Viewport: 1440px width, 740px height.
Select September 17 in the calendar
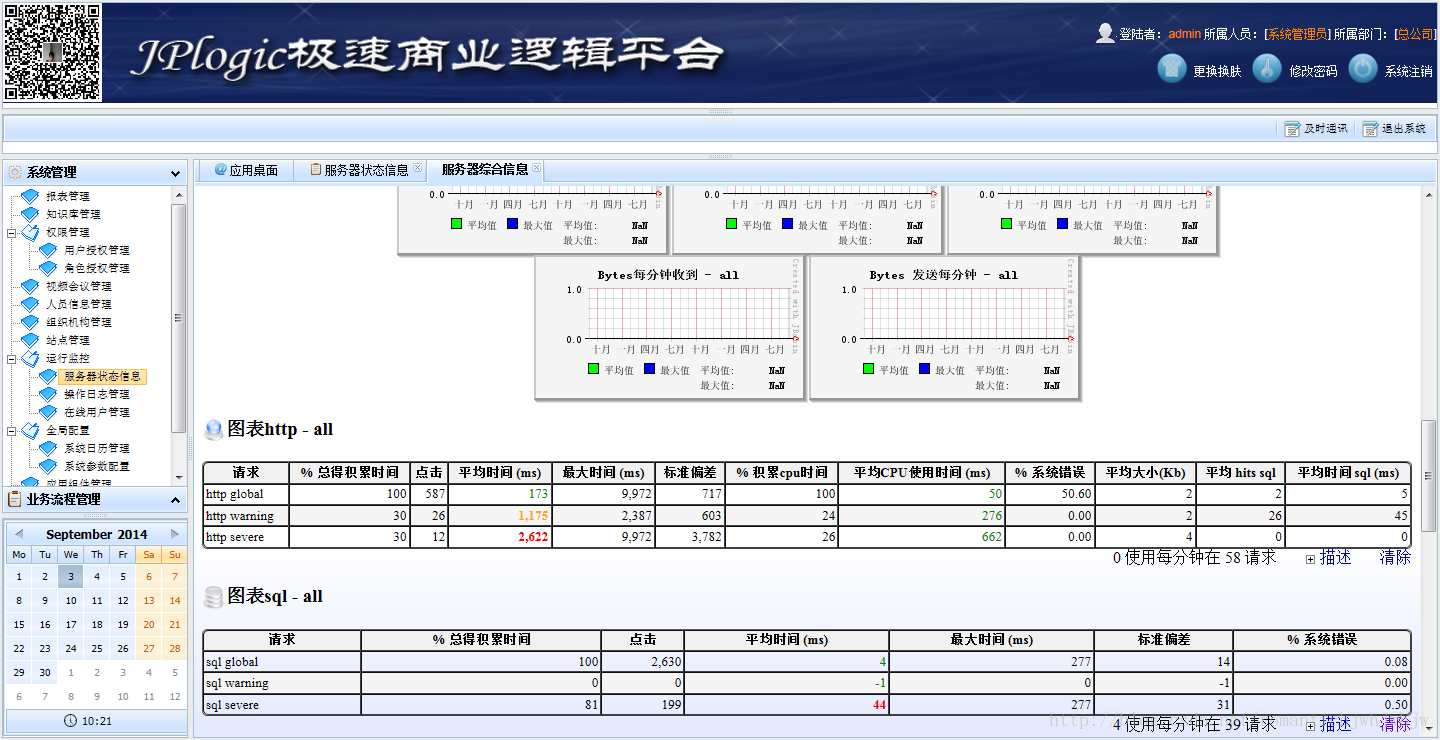[x=71, y=624]
